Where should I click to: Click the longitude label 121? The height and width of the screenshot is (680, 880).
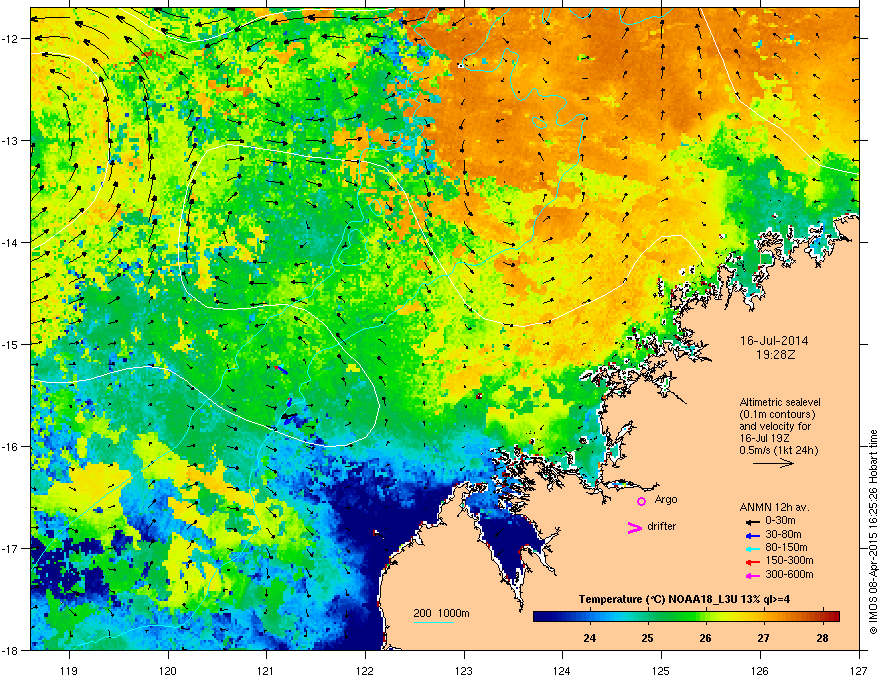pos(266,670)
